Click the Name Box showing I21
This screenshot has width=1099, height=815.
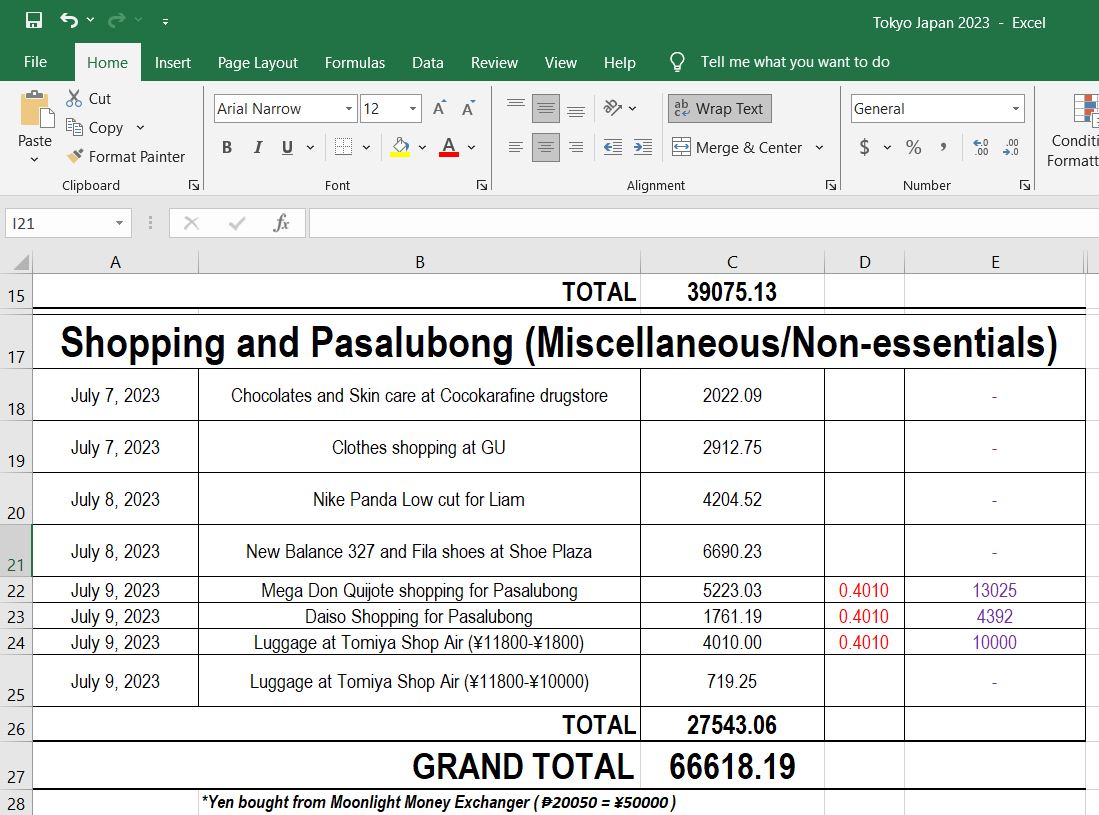click(58, 223)
